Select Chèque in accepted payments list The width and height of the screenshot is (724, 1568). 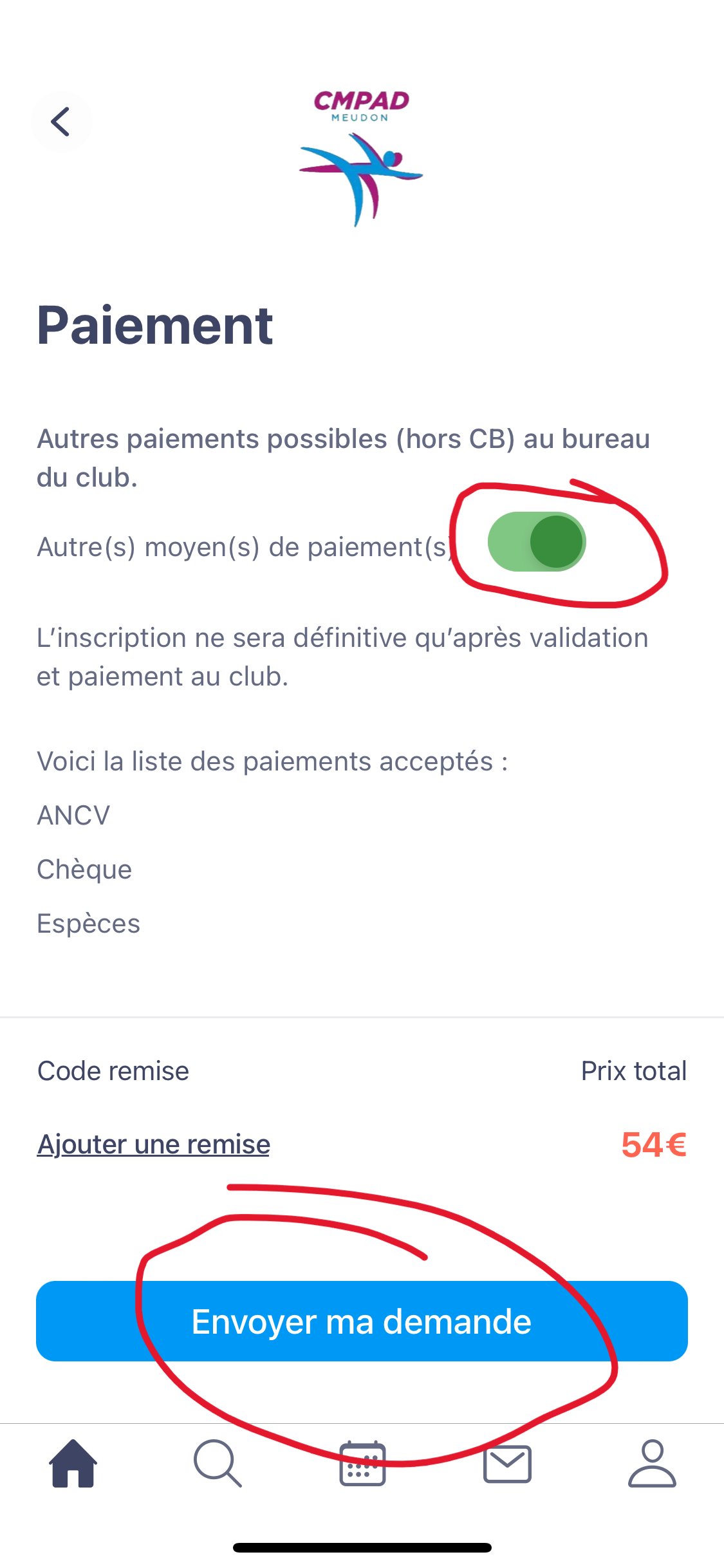(x=84, y=870)
